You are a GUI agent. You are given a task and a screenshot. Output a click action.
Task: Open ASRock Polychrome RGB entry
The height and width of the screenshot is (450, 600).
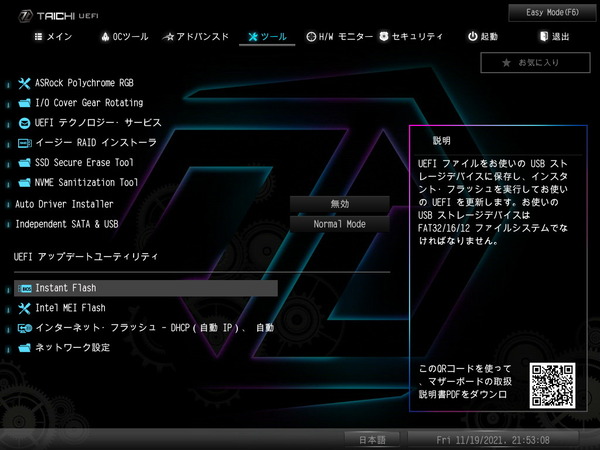click(x=84, y=83)
